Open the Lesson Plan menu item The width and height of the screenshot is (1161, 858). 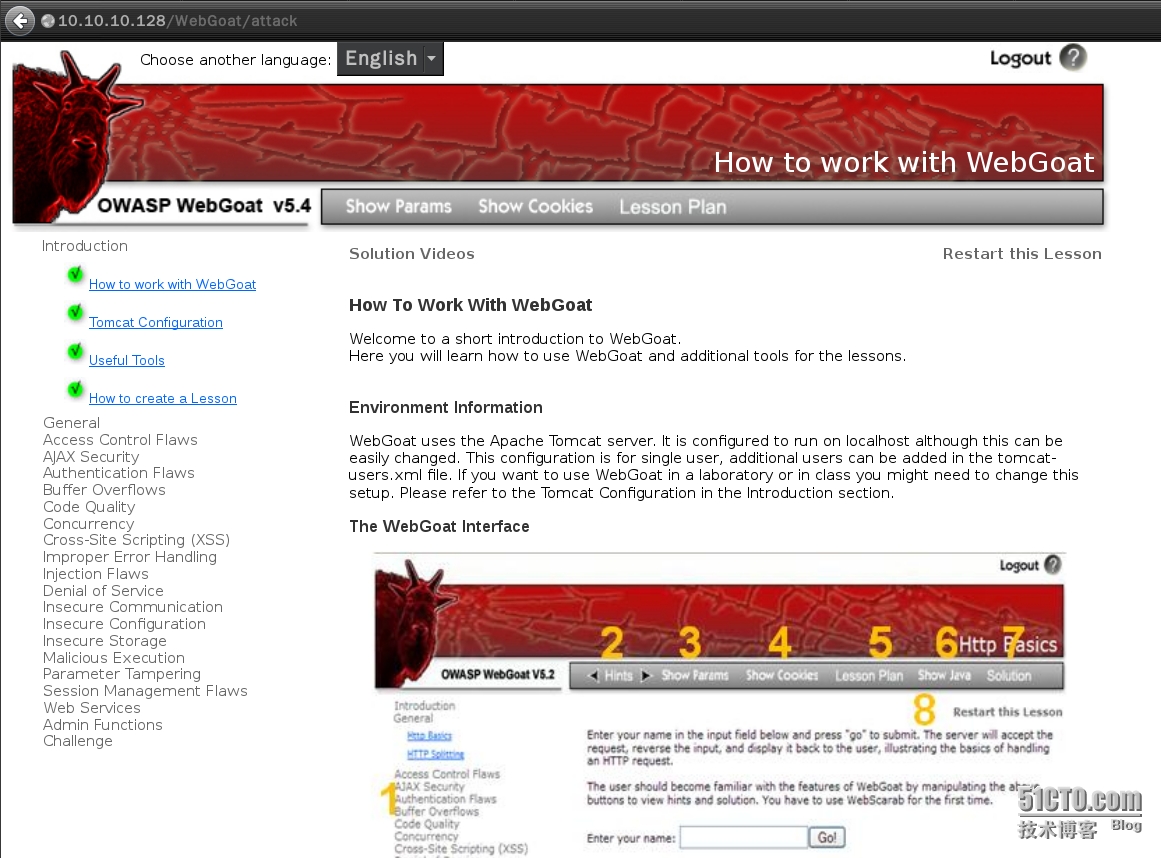(673, 207)
